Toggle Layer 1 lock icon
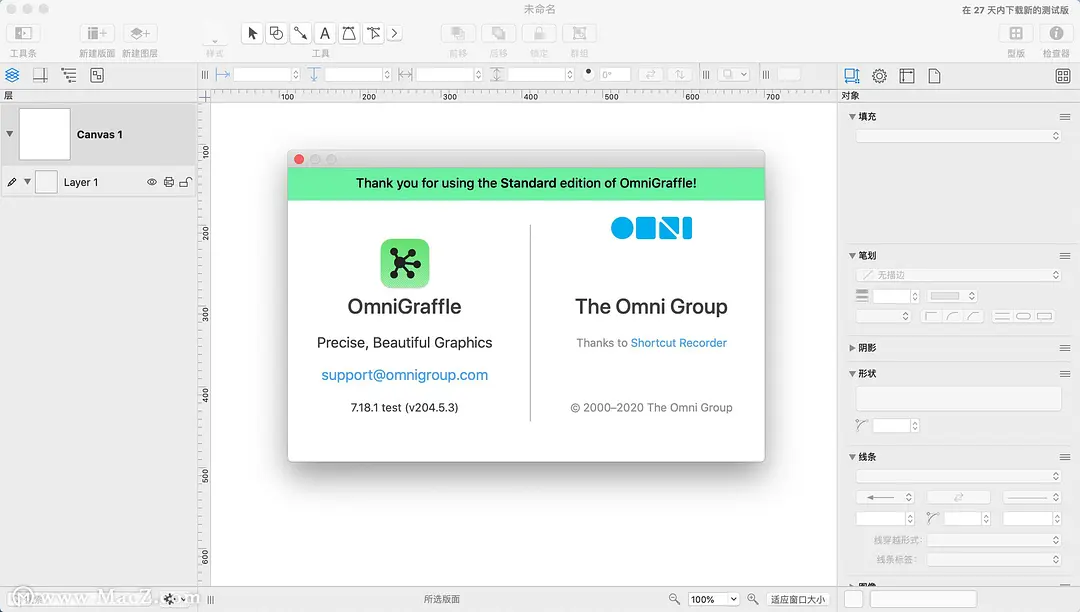This screenshot has height=612, width=1080. (185, 182)
